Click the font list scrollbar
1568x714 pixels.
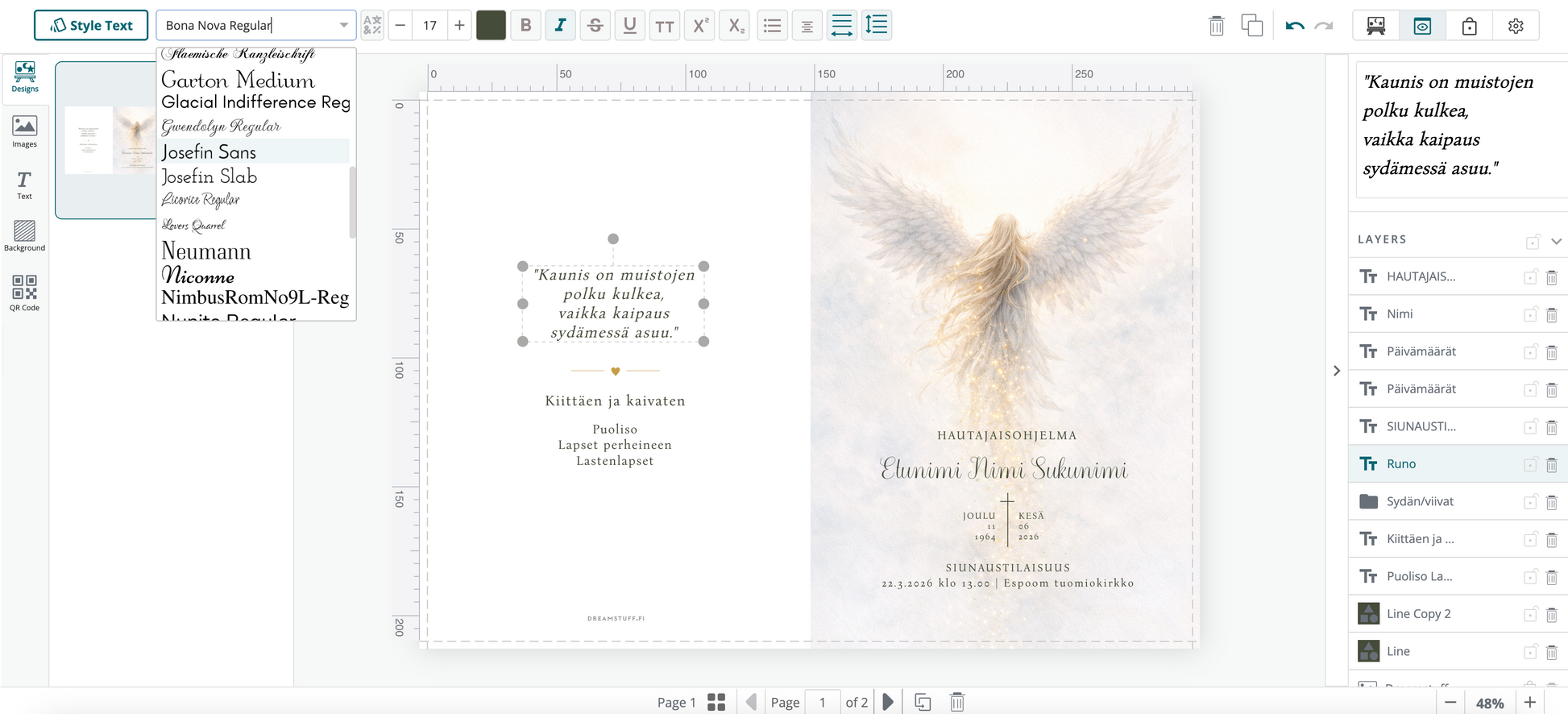(x=352, y=202)
